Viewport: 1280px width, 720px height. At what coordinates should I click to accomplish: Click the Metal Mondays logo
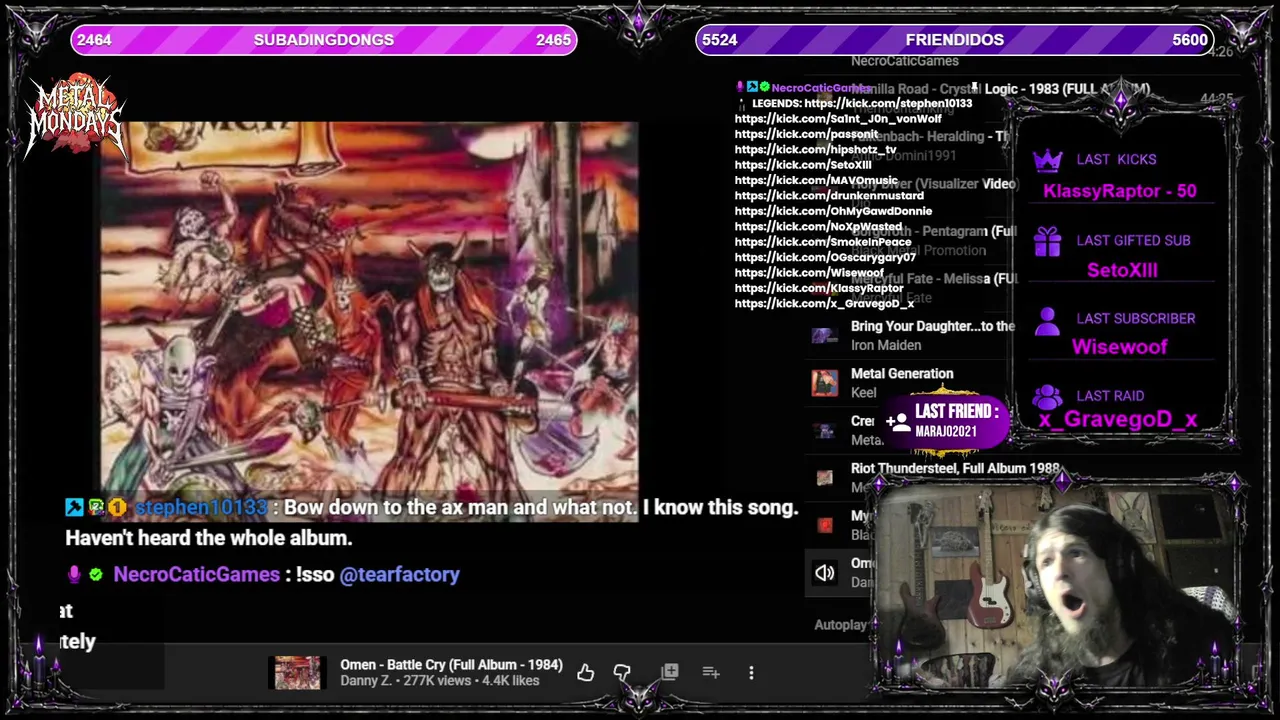(76, 117)
